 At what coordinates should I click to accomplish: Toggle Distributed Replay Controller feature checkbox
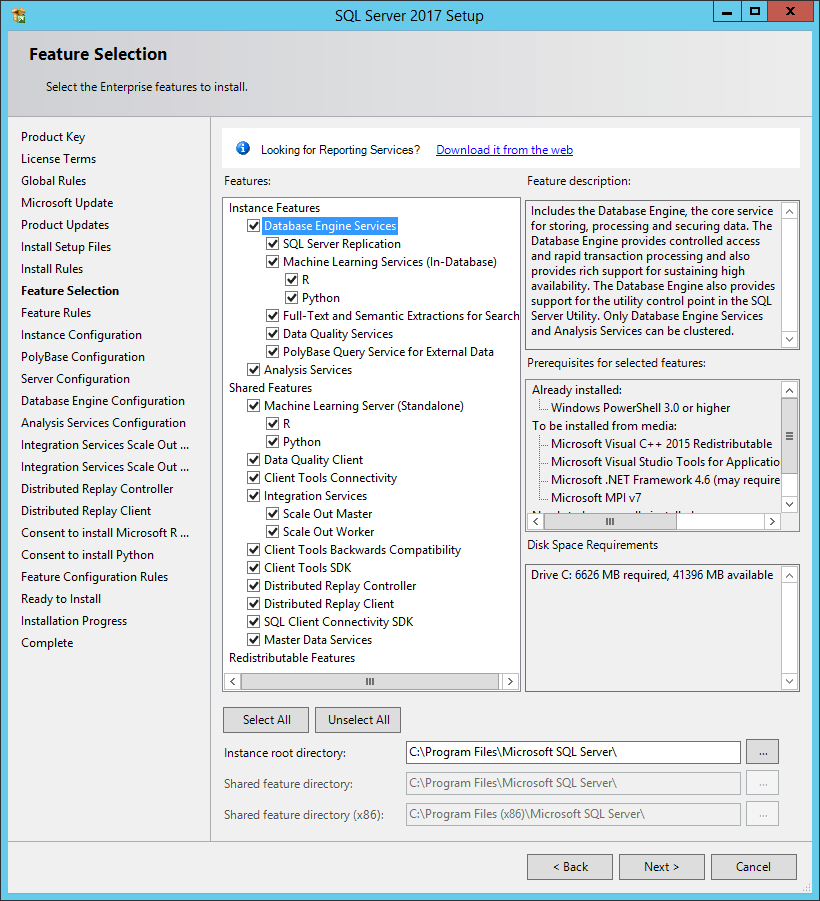253,586
